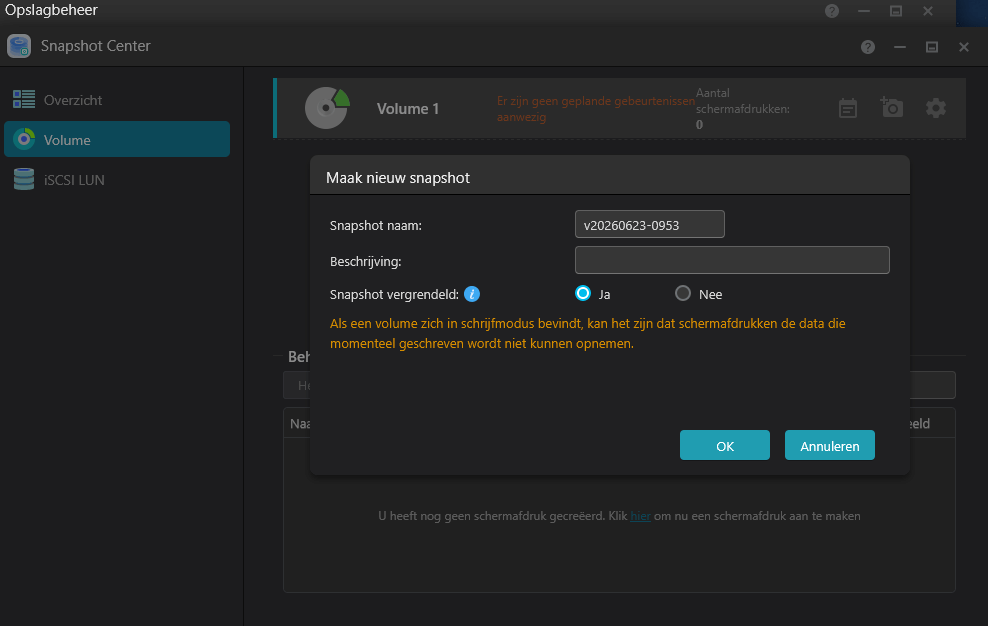Close the Snapshot Center window
The height and width of the screenshot is (626, 988).
(963, 47)
